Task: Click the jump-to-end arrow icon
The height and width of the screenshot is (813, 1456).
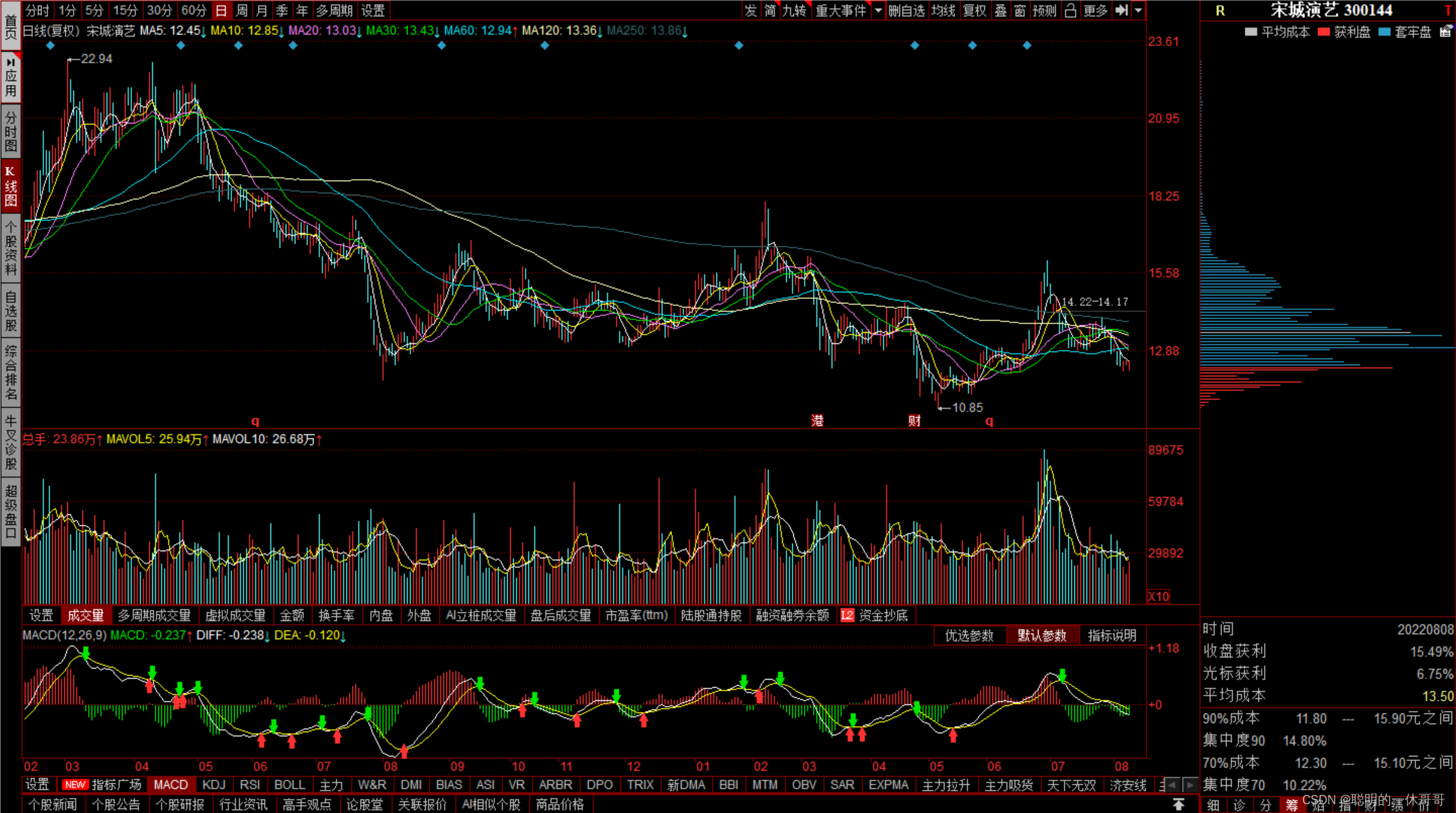Action: coord(1121,10)
